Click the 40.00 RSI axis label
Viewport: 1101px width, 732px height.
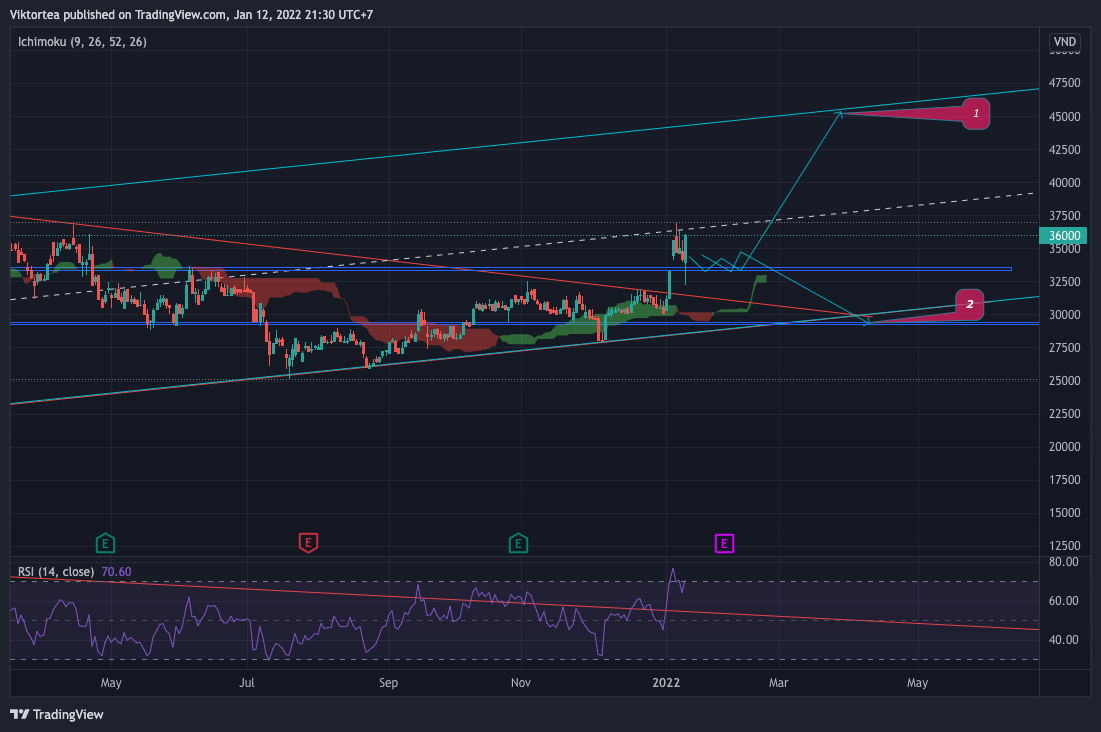(x=1064, y=639)
